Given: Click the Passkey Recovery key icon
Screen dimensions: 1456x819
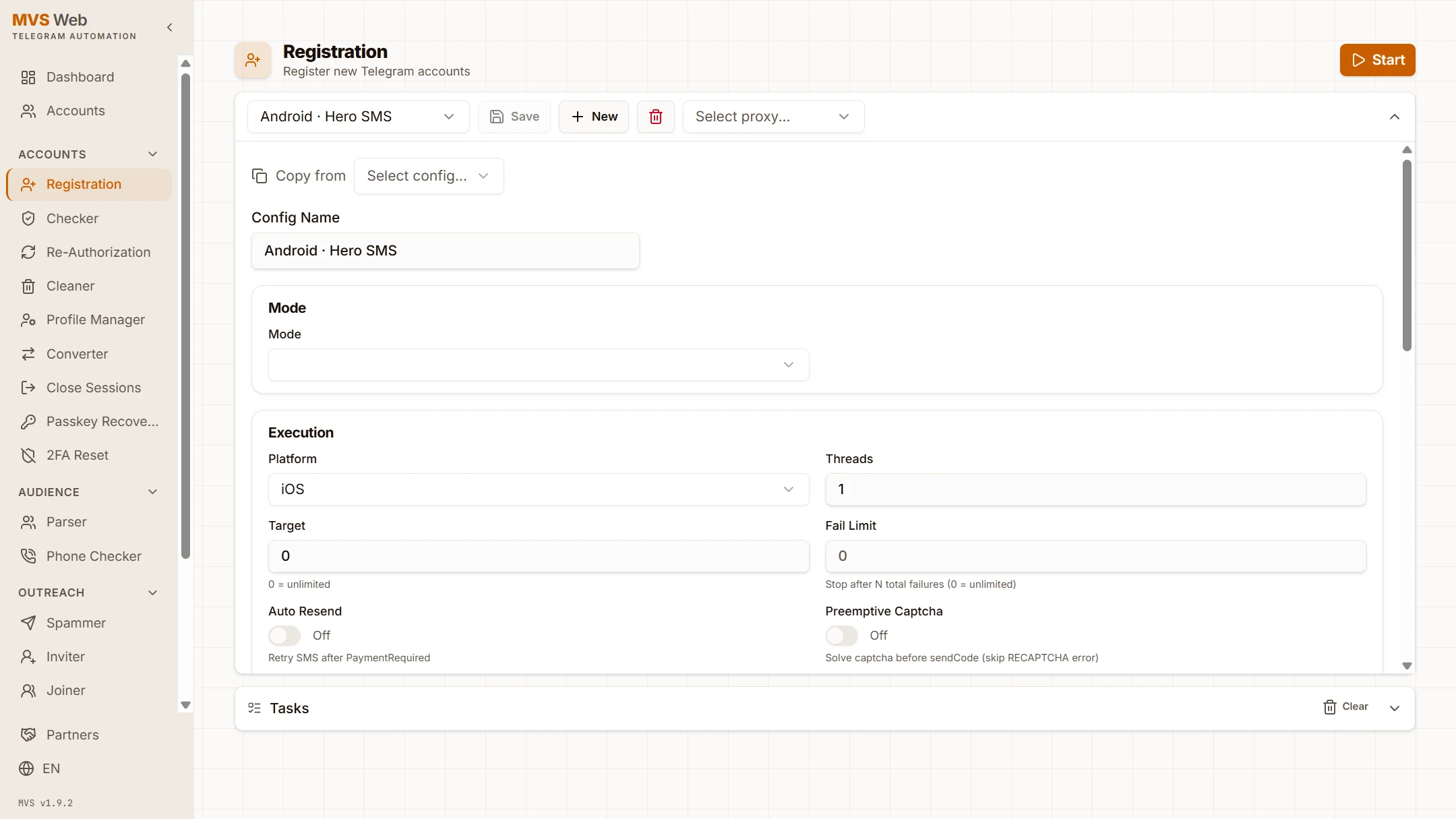Looking at the screenshot, I should click(28, 422).
